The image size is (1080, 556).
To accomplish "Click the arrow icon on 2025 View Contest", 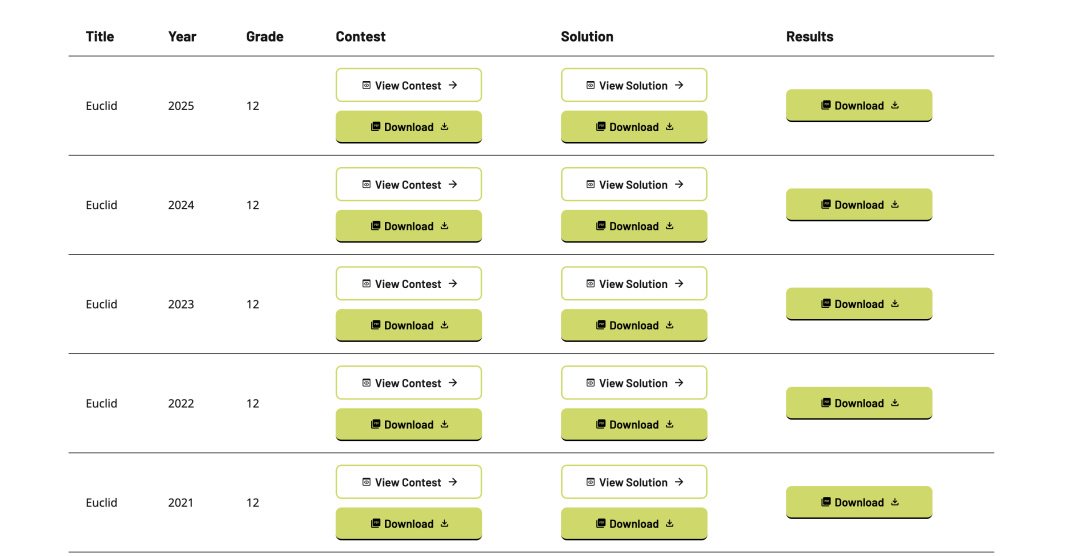I will [x=453, y=85].
